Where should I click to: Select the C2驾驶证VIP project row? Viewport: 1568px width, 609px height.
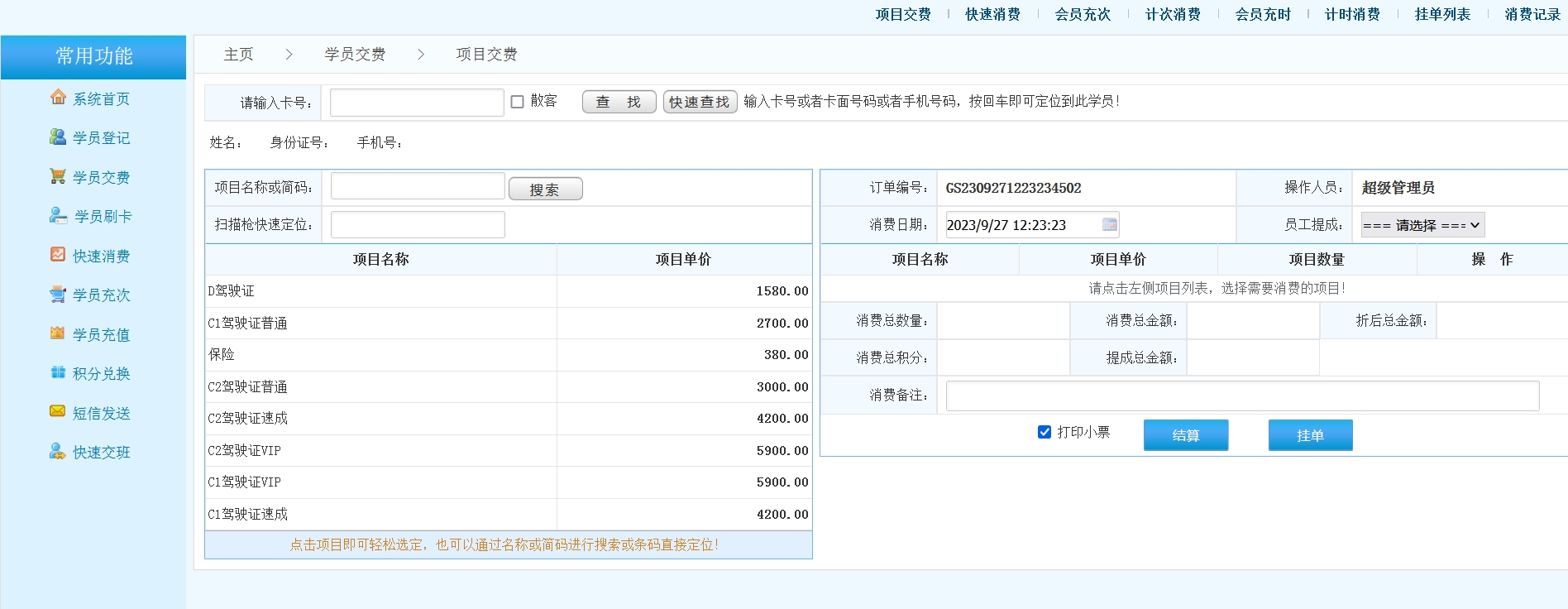(509, 451)
